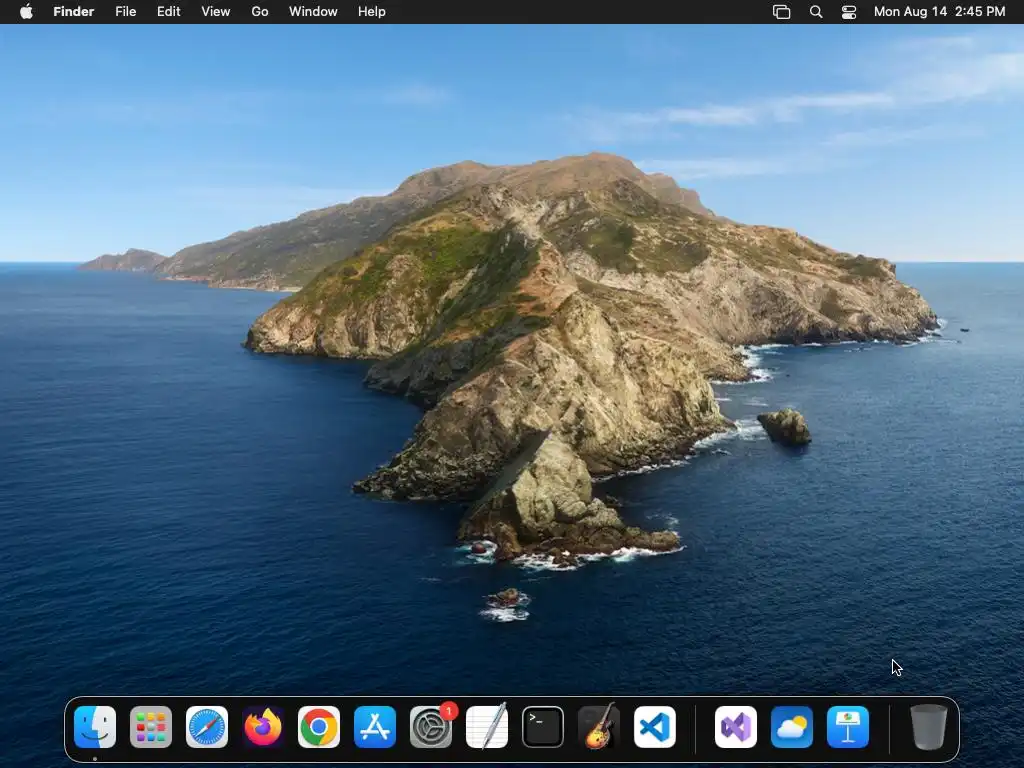Click the Spotlight search icon
The height and width of the screenshot is (768, 1024).
816,12
